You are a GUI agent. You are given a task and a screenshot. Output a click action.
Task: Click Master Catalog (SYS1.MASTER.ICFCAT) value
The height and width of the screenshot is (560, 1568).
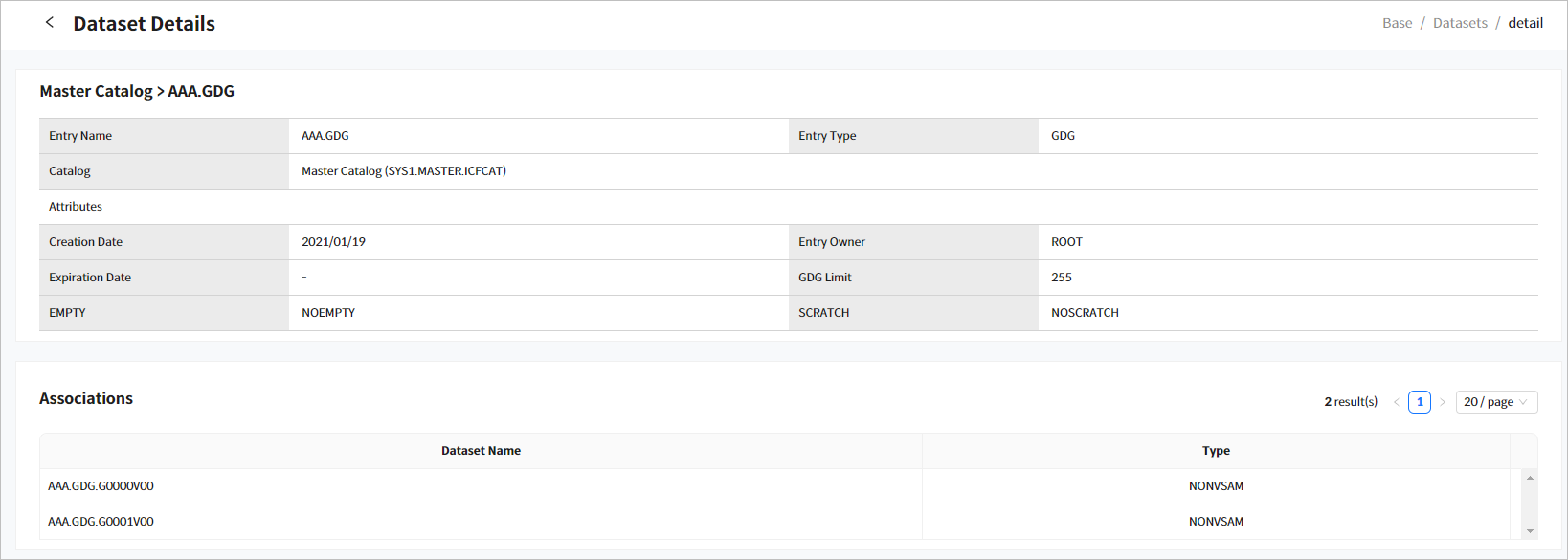point(404,171)
